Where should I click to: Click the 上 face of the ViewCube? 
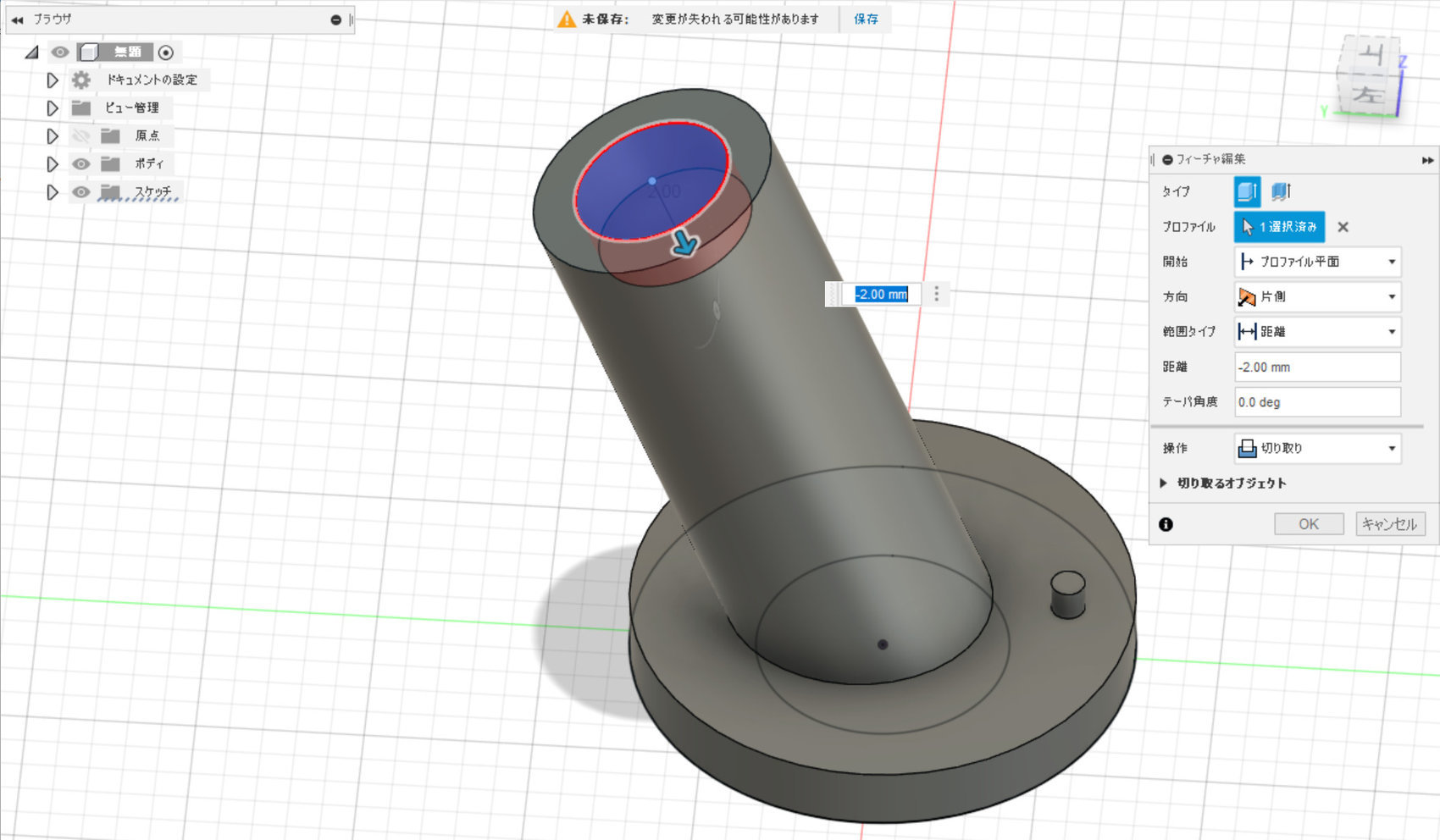coord(1369,56)
